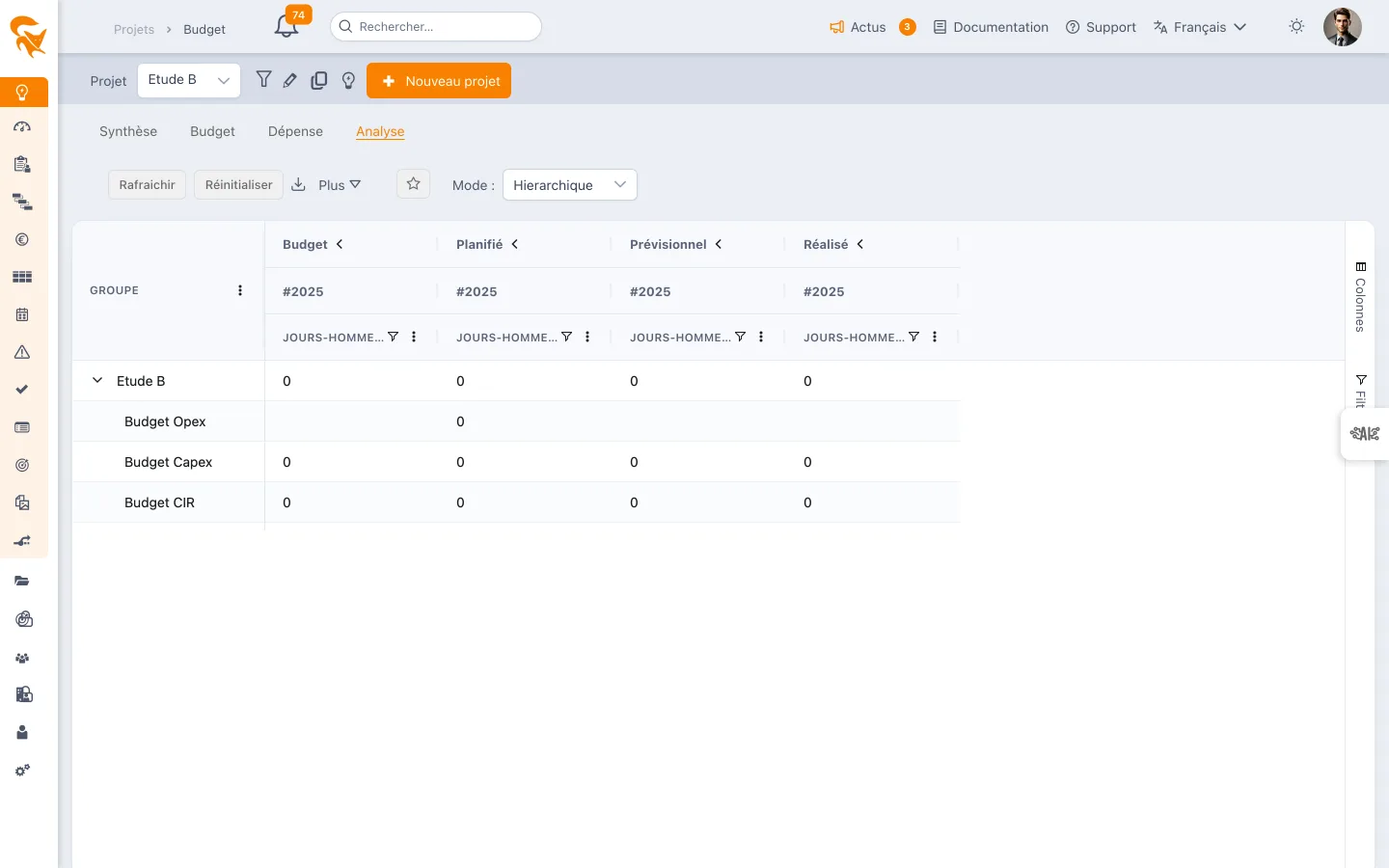Screen dimensions: 1389x868
Task: Open the team people group icon in the sidebar
Action: pos(22,658)
